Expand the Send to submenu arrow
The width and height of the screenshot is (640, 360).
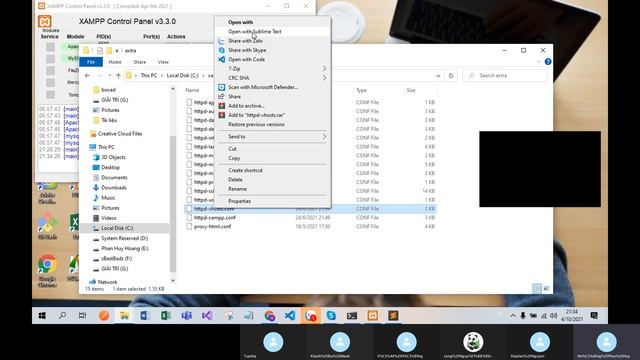tap(324, 136)
